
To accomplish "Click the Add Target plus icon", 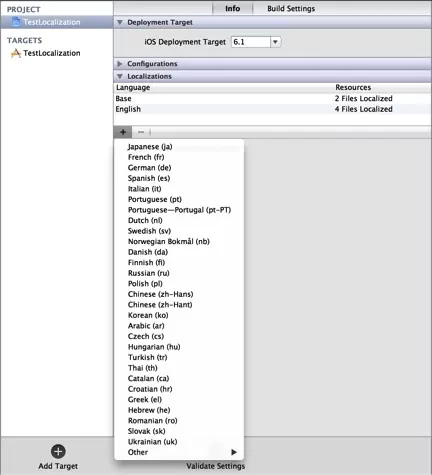I will (x=58, y=452).
